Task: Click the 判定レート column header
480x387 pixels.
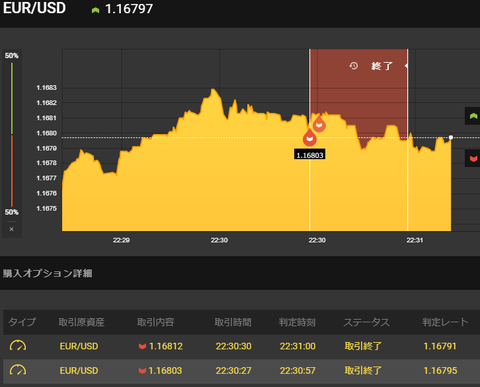Action: 445,322
